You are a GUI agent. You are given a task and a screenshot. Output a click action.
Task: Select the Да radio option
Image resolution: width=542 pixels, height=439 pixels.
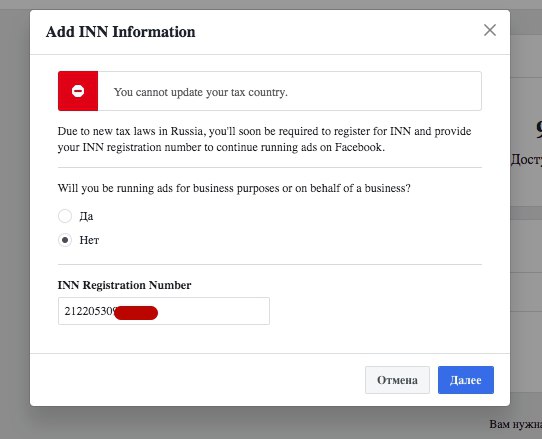coord(65,216)
